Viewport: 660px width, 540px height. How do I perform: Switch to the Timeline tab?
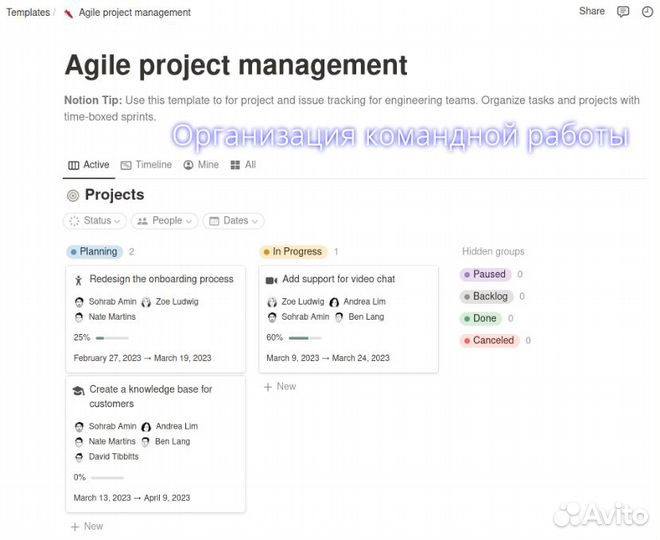coord(146,165)
